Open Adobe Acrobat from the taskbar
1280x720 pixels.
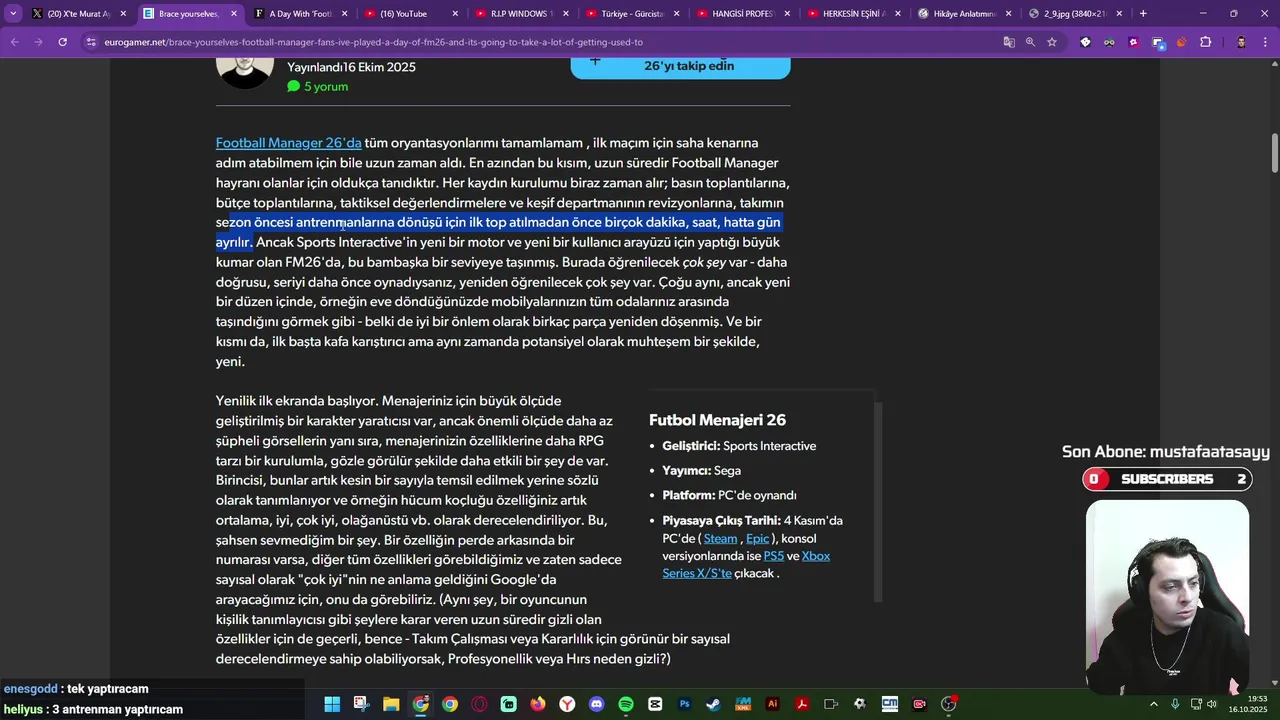pos(801,704)
